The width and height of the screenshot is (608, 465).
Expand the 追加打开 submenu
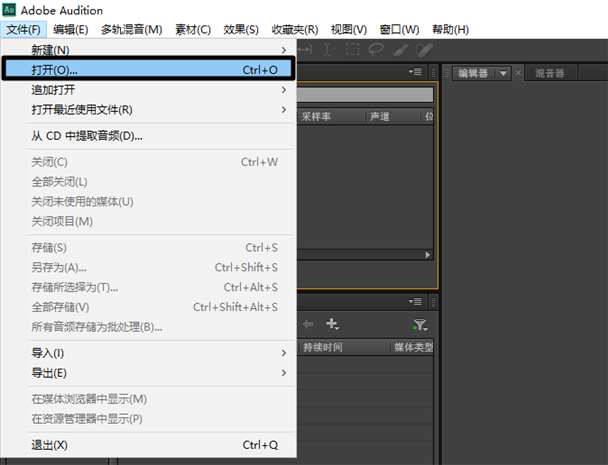284,90
